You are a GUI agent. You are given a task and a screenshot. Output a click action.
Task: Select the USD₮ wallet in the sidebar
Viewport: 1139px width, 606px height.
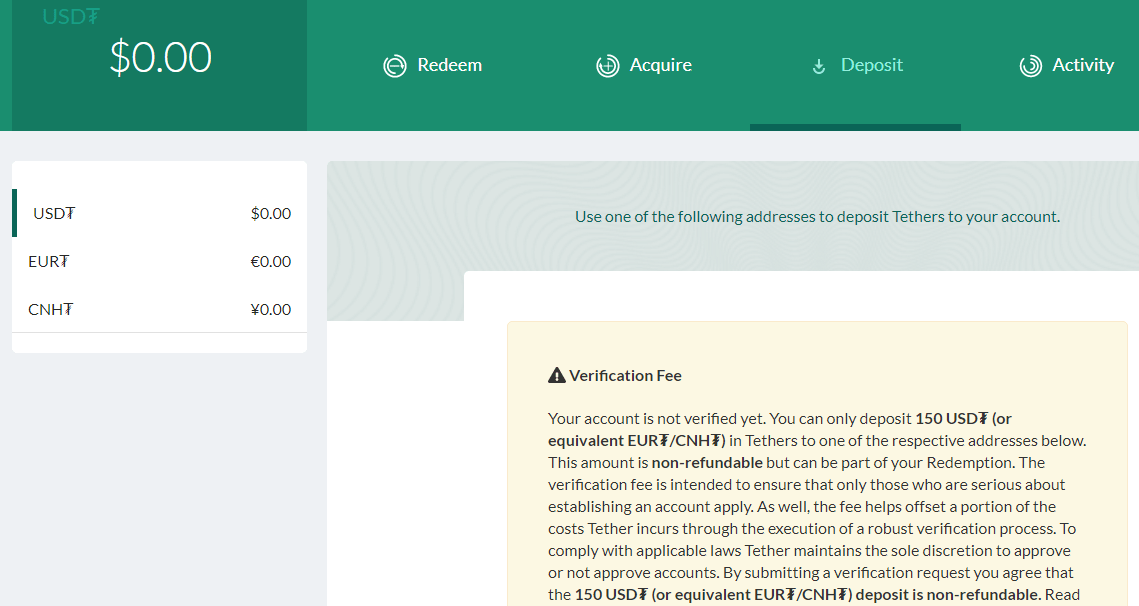(55, 213)
